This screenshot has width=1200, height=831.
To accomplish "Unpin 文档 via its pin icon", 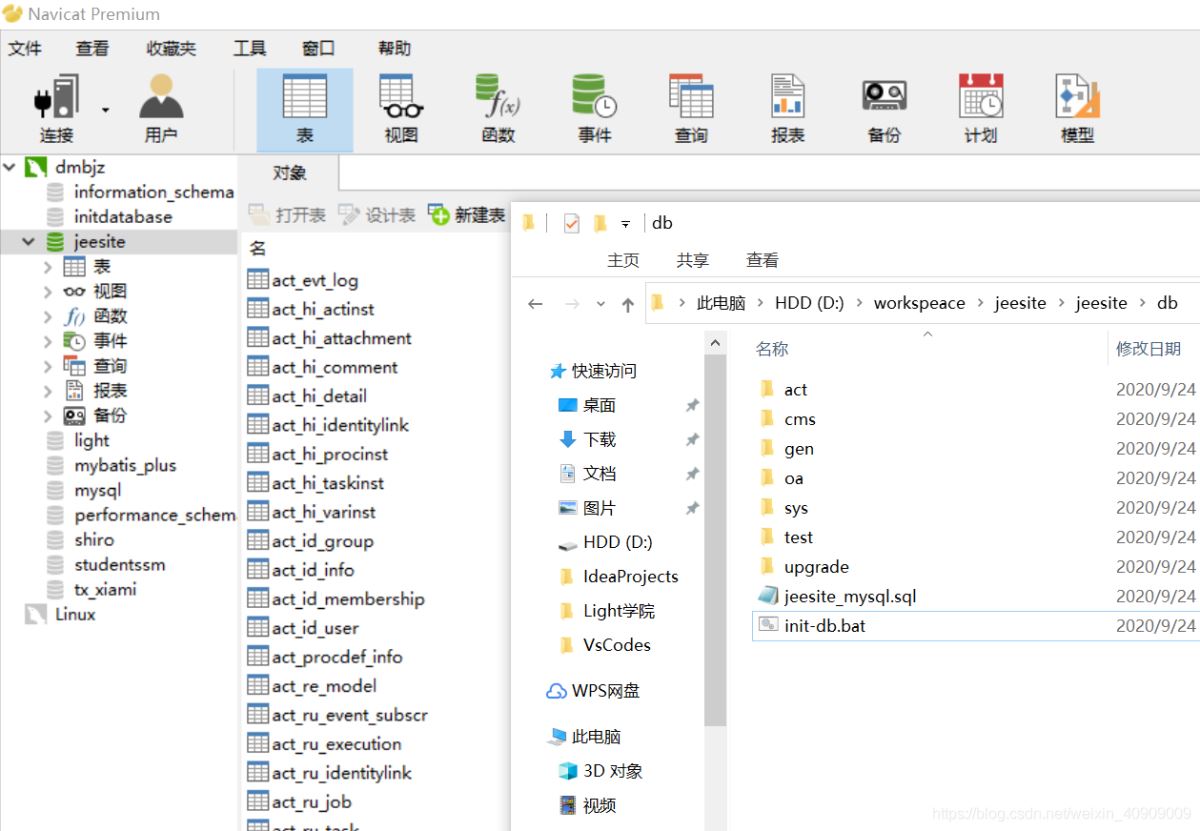I will (691, 473).
